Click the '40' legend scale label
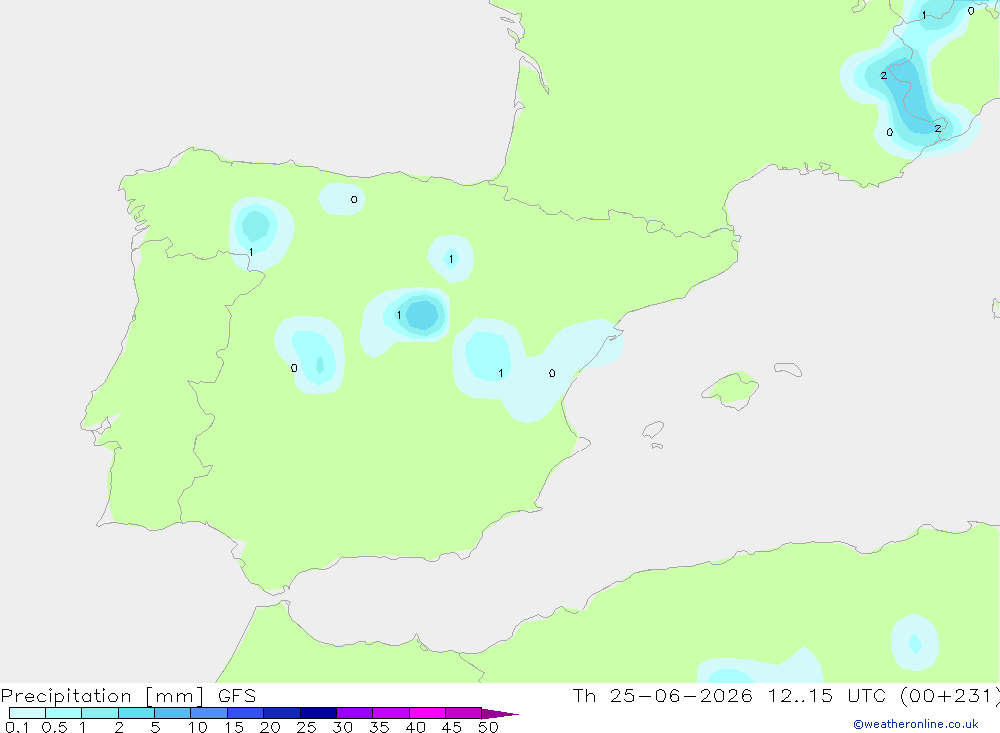Screen dimensions: 1000x733 (415, 727)
